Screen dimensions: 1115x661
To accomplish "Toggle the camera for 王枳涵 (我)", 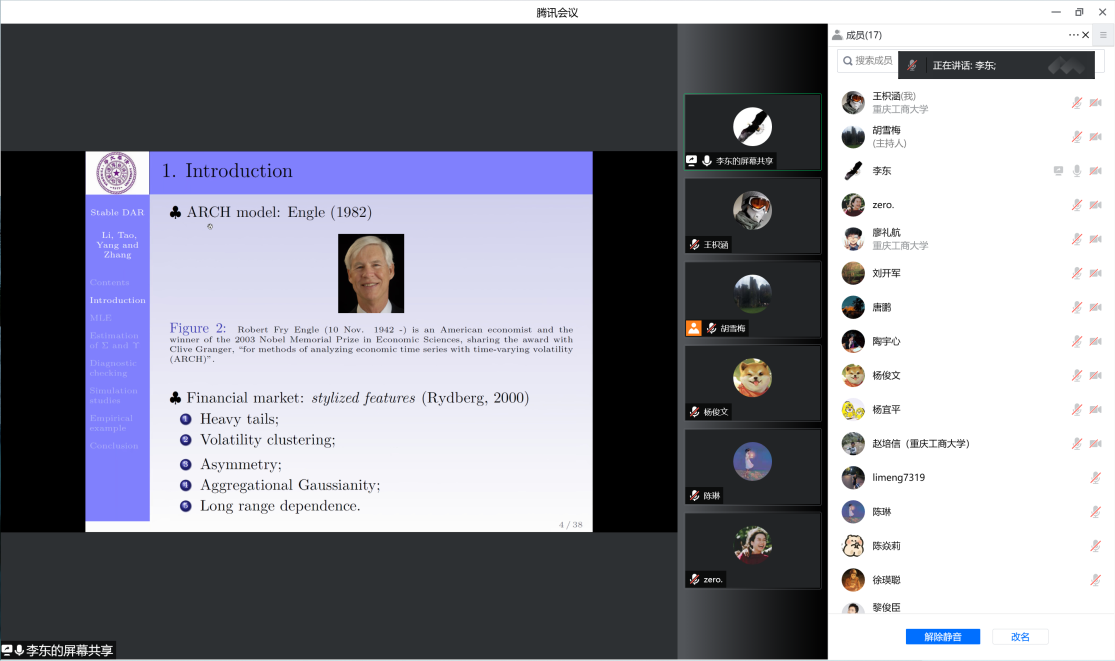I will [1095, 103].
